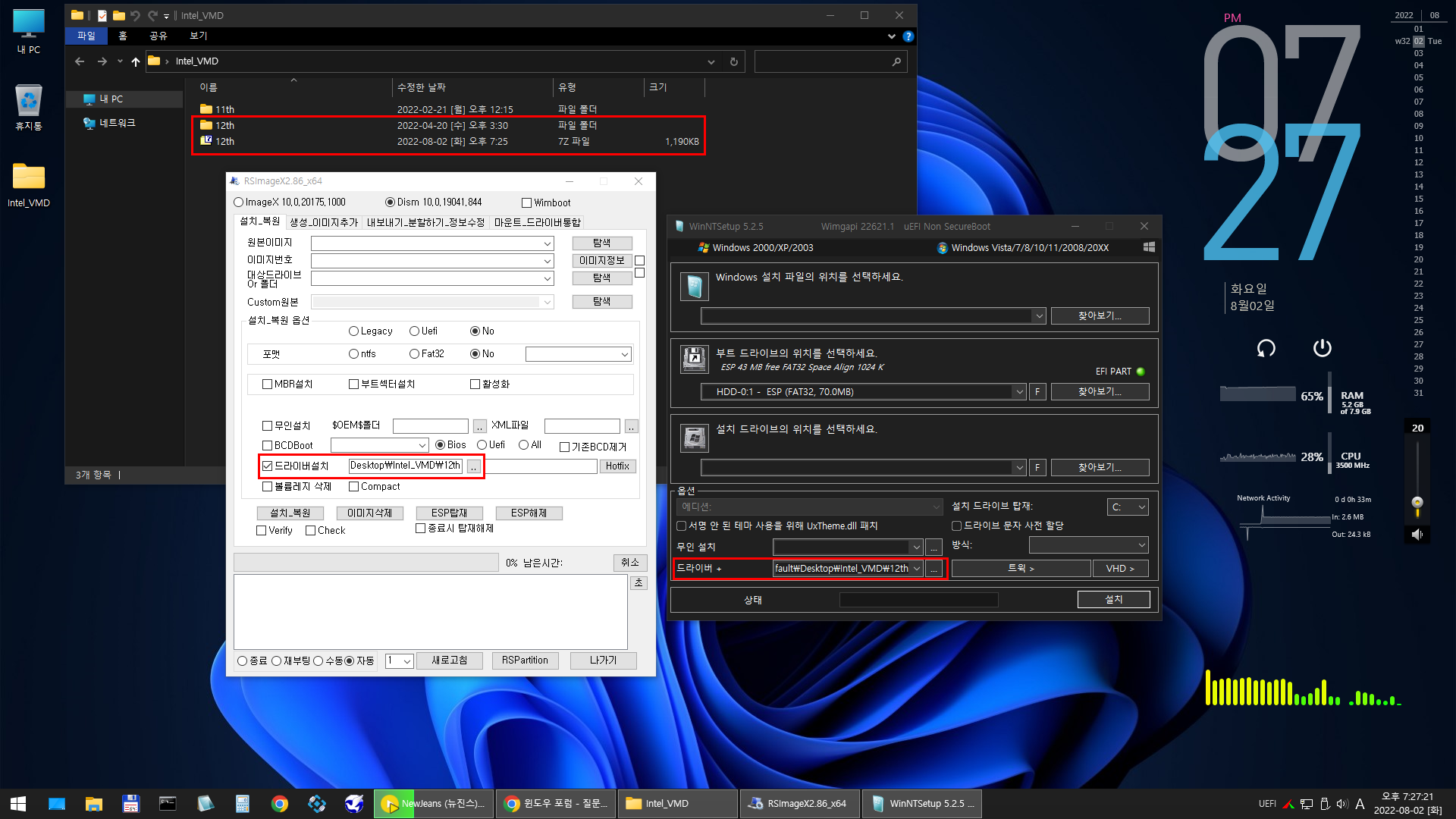Click the 설치_복원 button
This screenshot has width=1456, height=819.
click(290, 513)
